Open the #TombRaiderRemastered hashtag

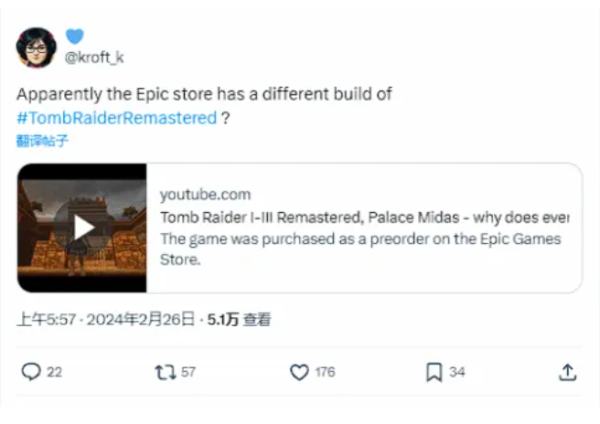116,117
